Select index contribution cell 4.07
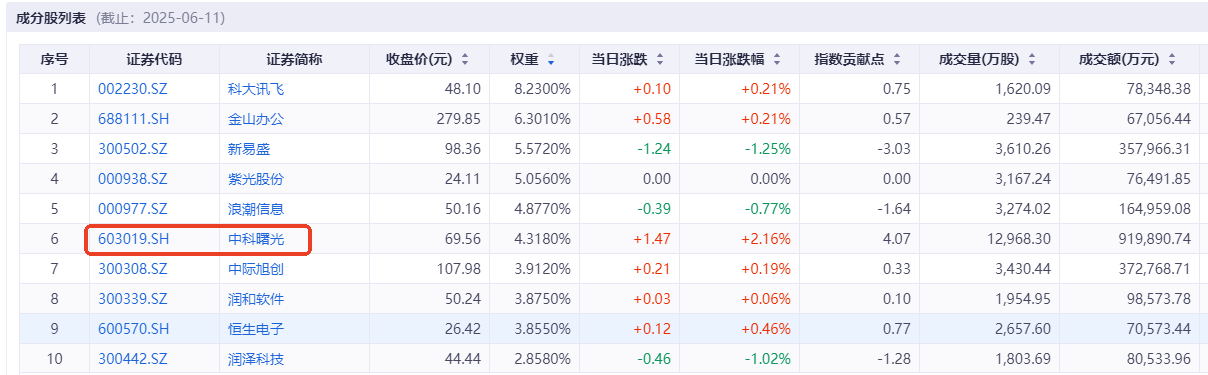The width and height of the screenshot is (1208, 375). click(x=897, y=239)
